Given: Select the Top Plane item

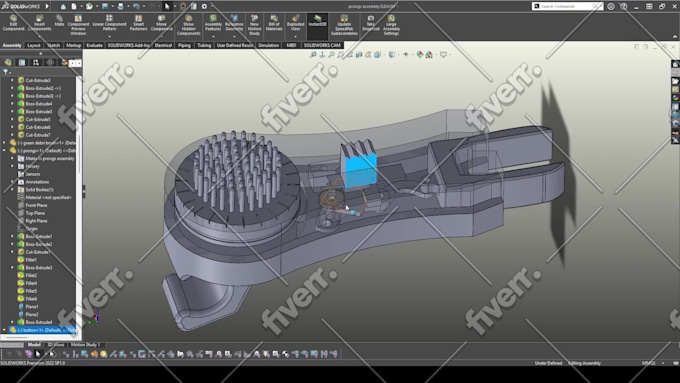Looking at the screenshot, I should click(35, 213).
